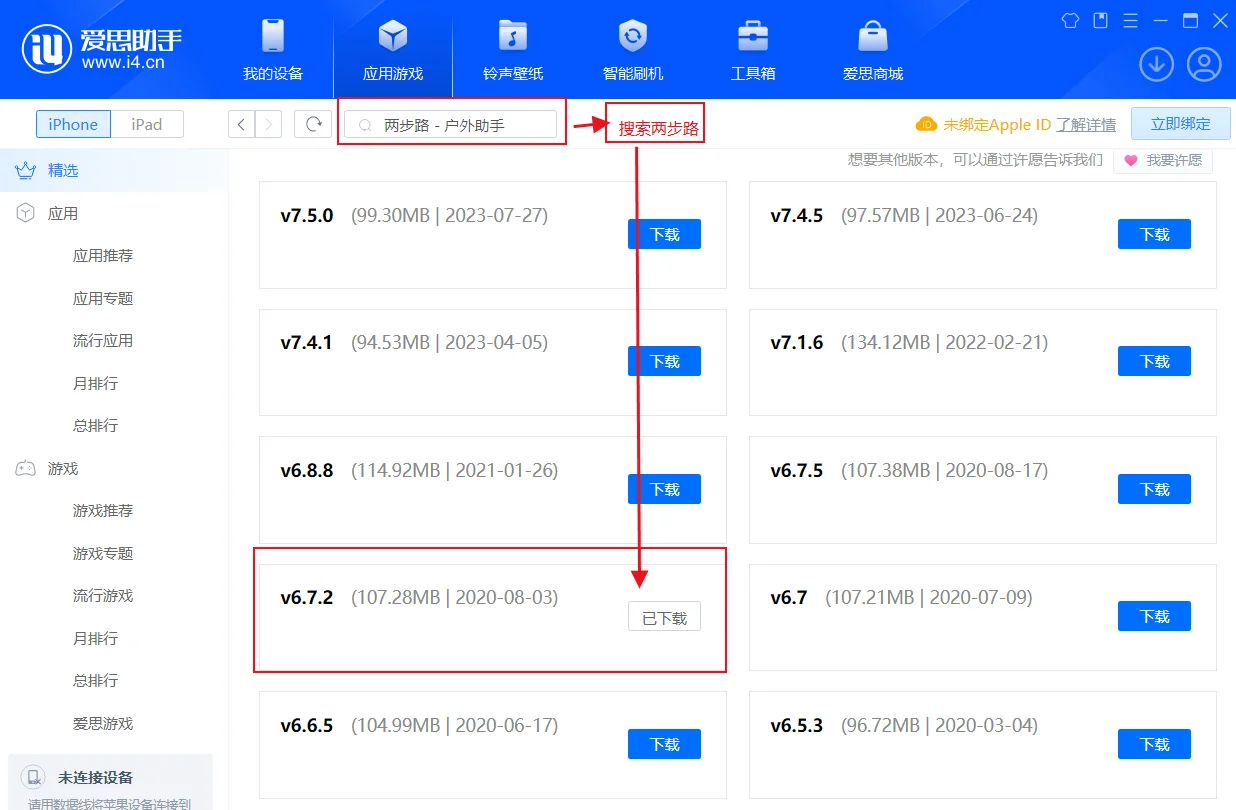Screen dimensions: 1236x810
Task: Open the download manager arrow icon
Action: tap(1157, 65)
